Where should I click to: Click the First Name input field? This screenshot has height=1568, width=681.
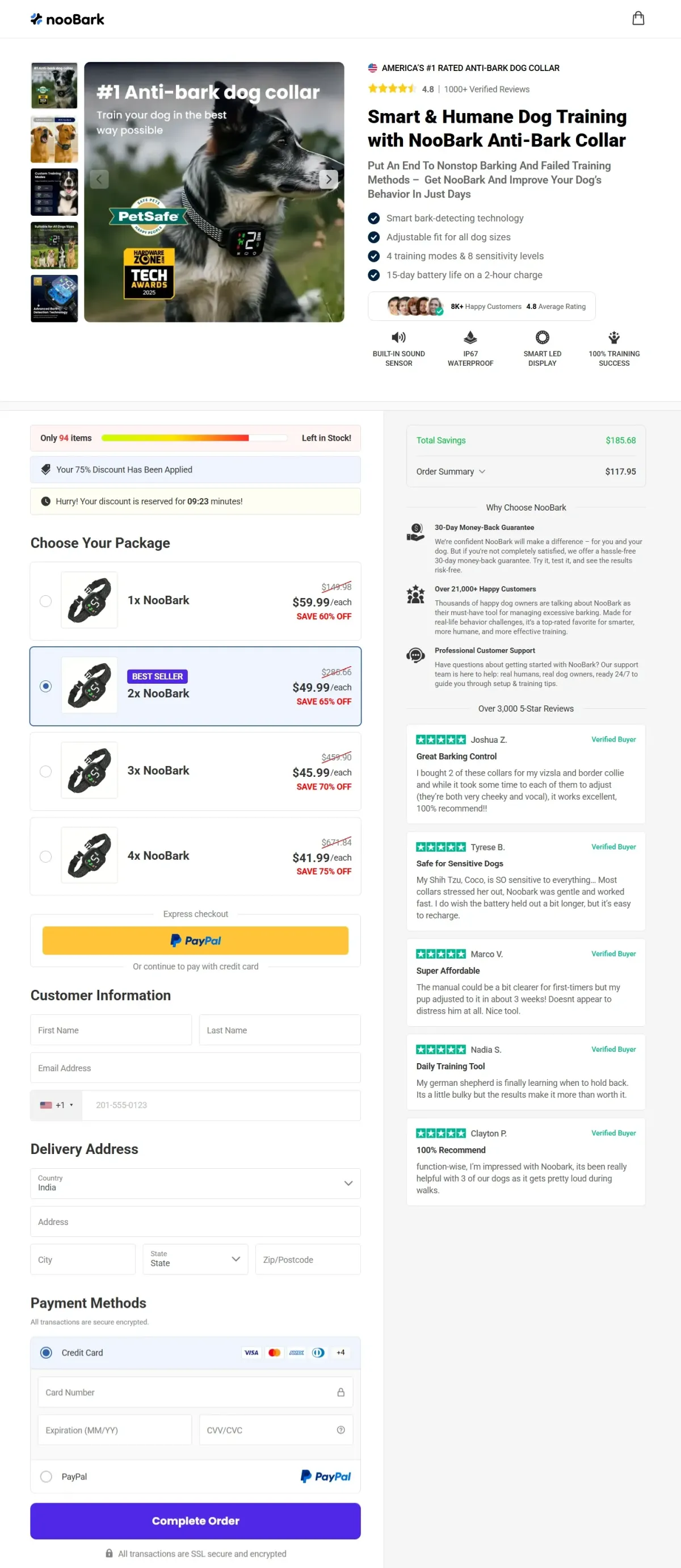pos(110,1030)
